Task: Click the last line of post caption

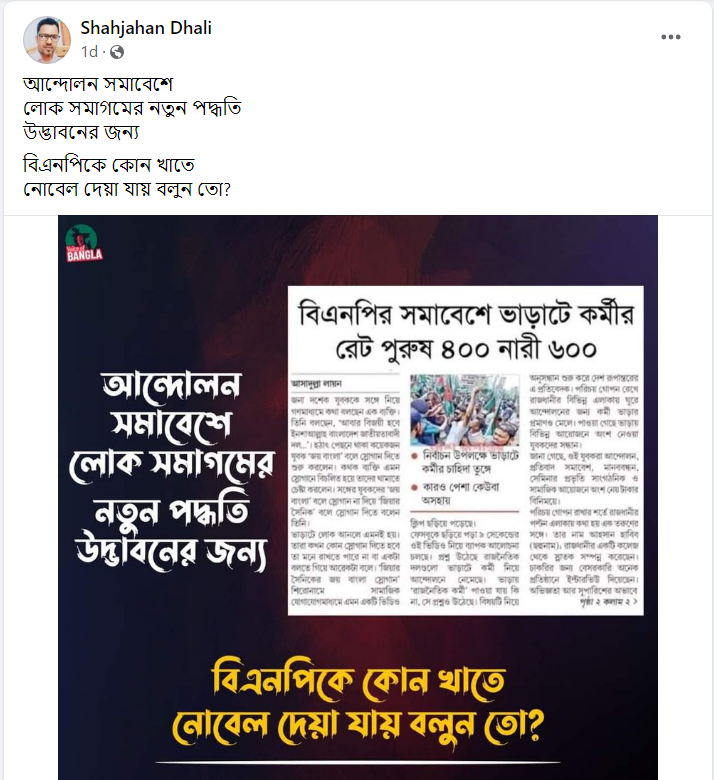Action: click(x=127, y=190)
